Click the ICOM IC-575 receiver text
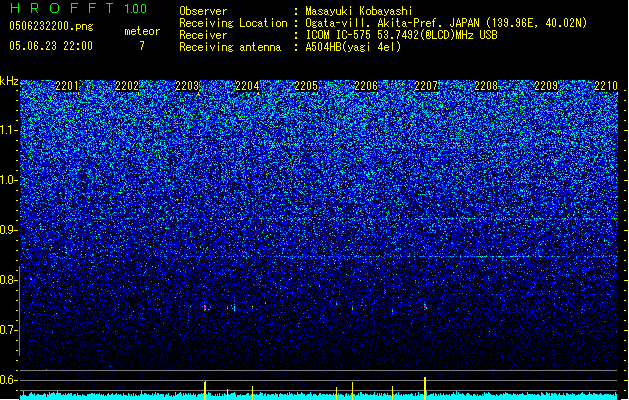The height and width of the screenshot is (400, 629). pos(401,35)
